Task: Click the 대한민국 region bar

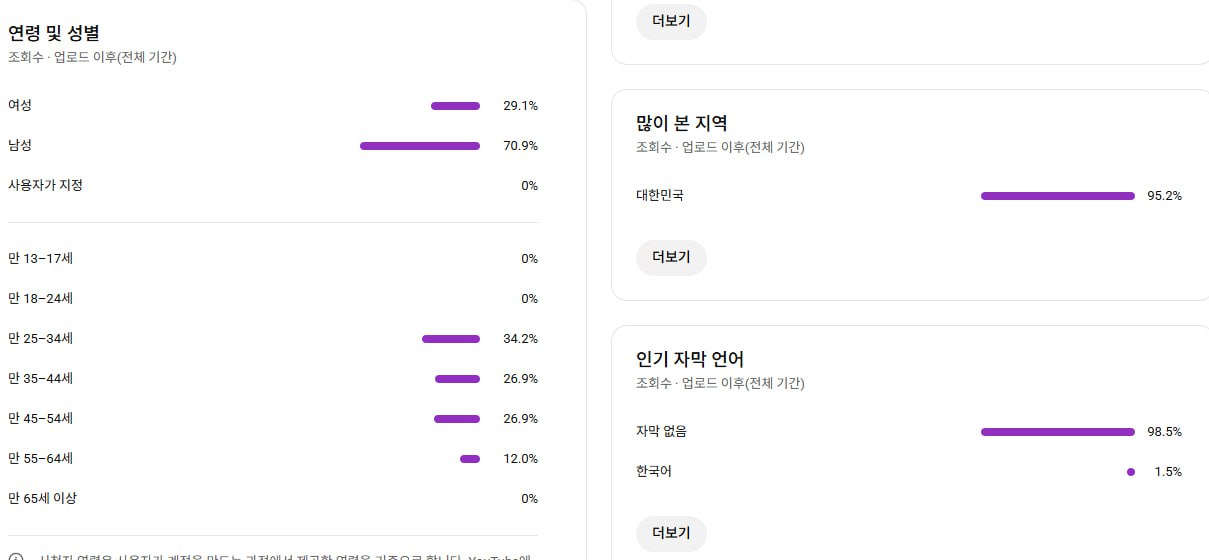Action: [1057, 196]
